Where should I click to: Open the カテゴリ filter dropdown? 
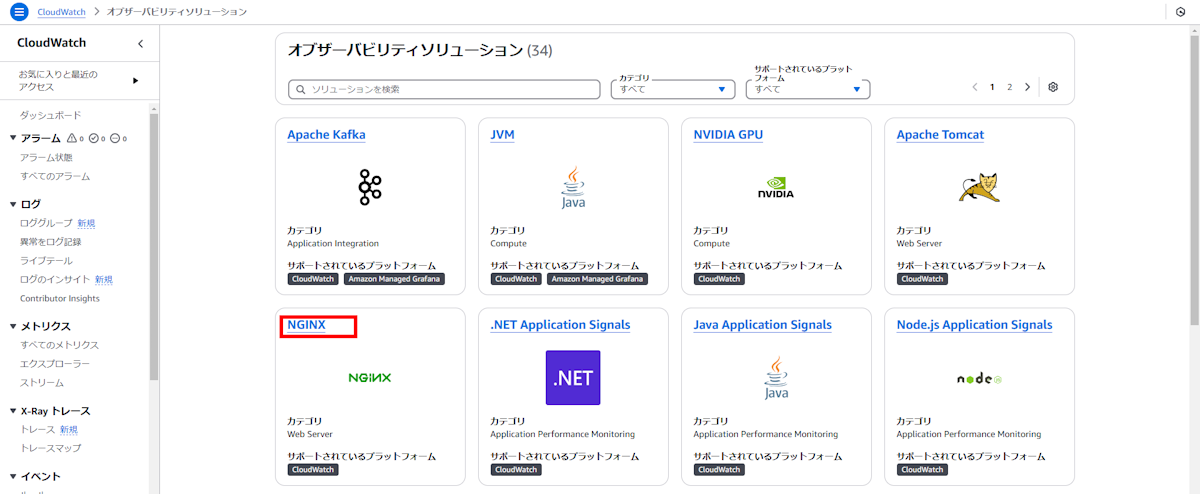(x=673, y=89)
